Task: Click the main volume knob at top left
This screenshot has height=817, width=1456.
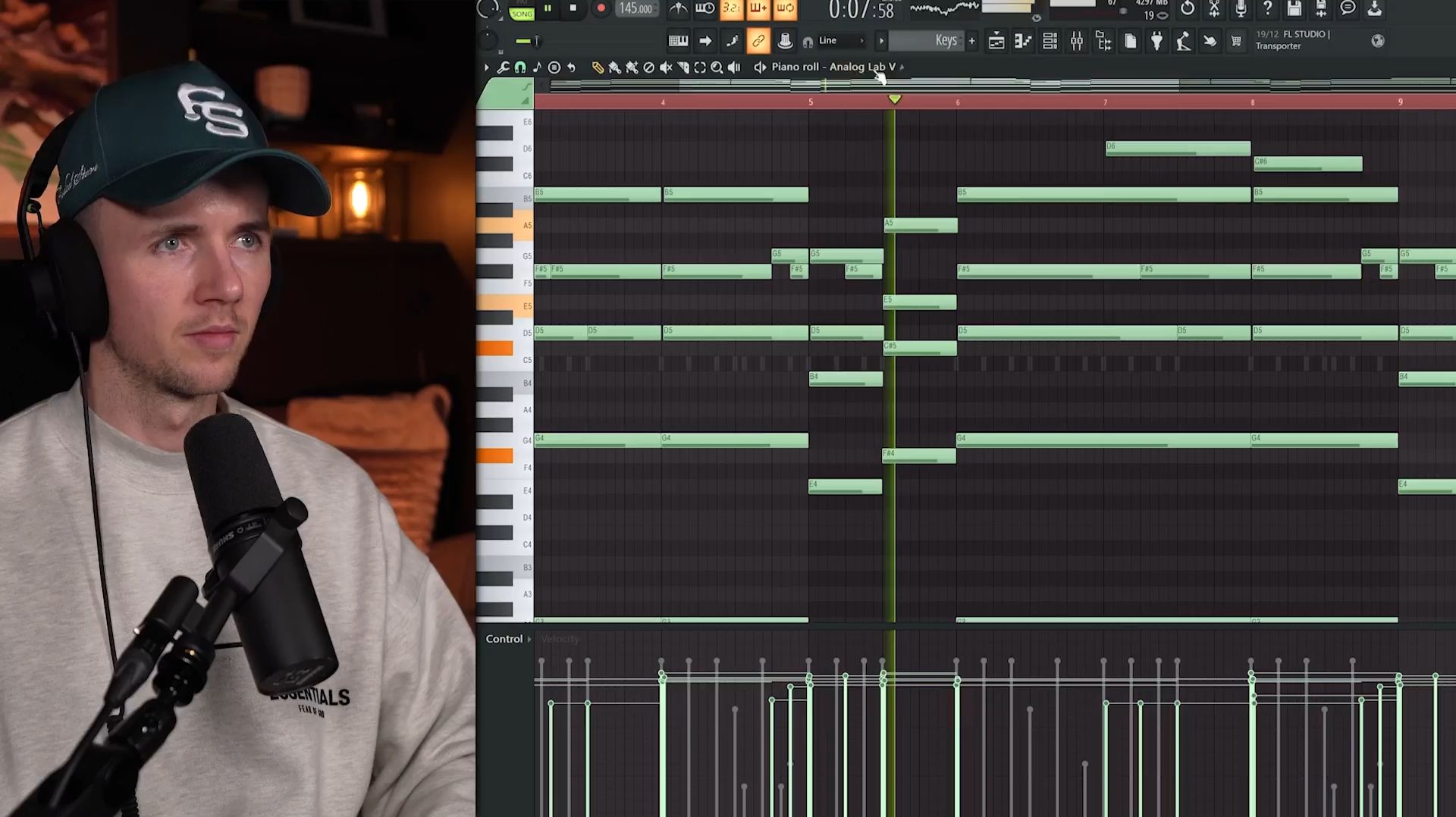Action: tap(489, 8)
